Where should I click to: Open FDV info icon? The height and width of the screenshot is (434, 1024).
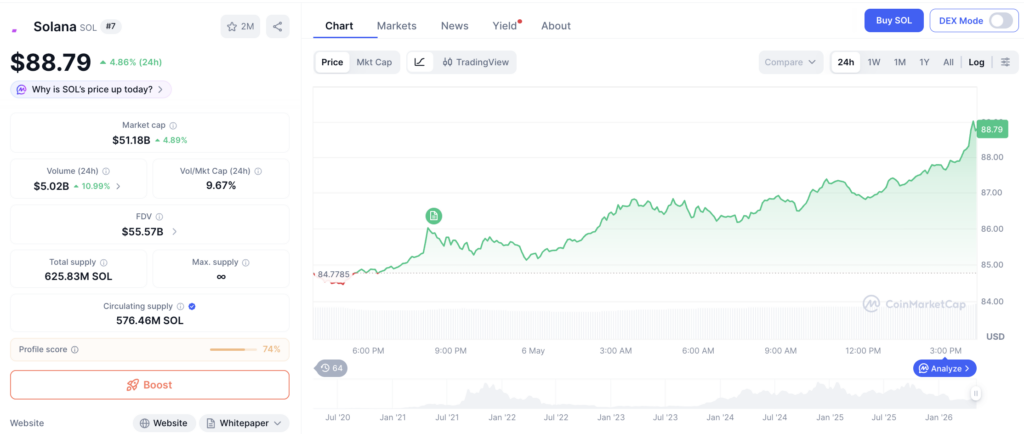159,217
